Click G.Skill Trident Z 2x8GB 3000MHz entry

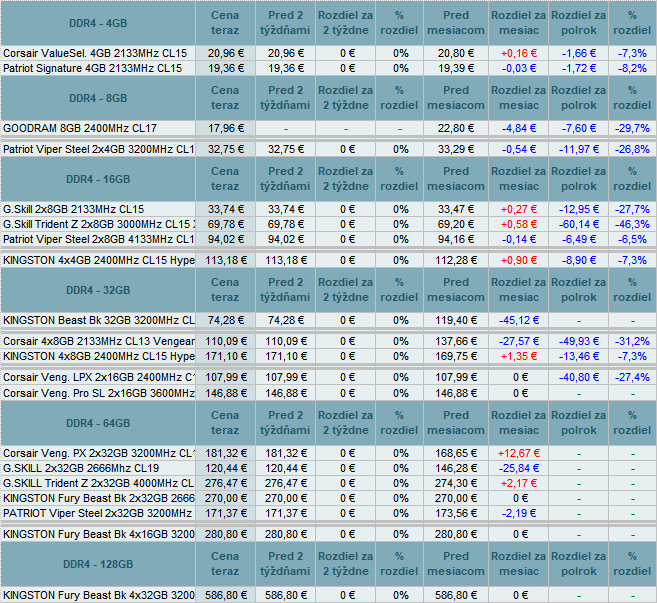98,224
